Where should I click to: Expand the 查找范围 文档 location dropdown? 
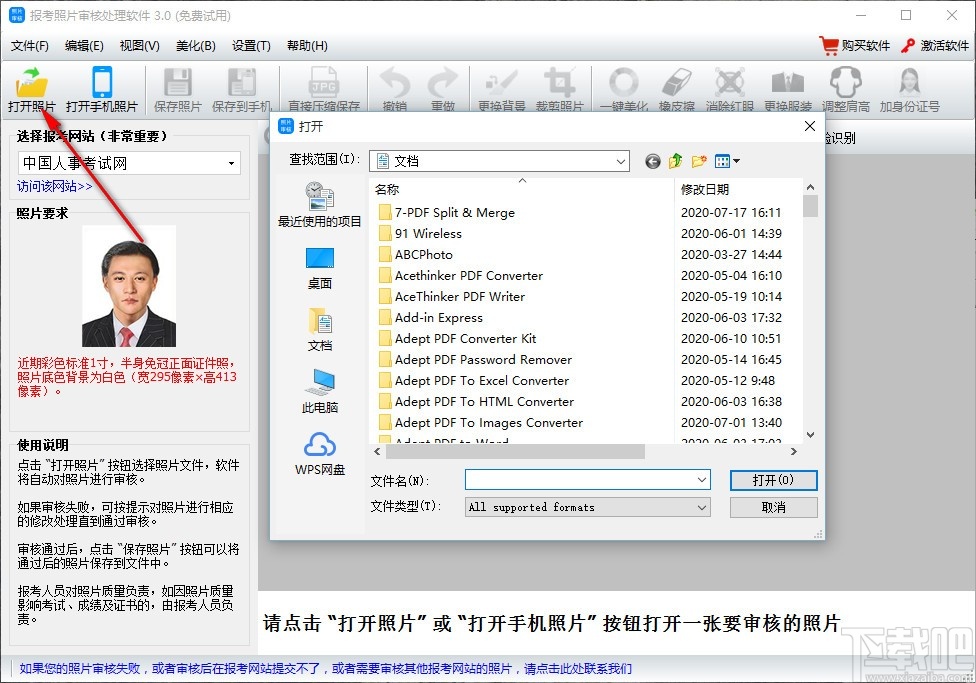point(621,162)
